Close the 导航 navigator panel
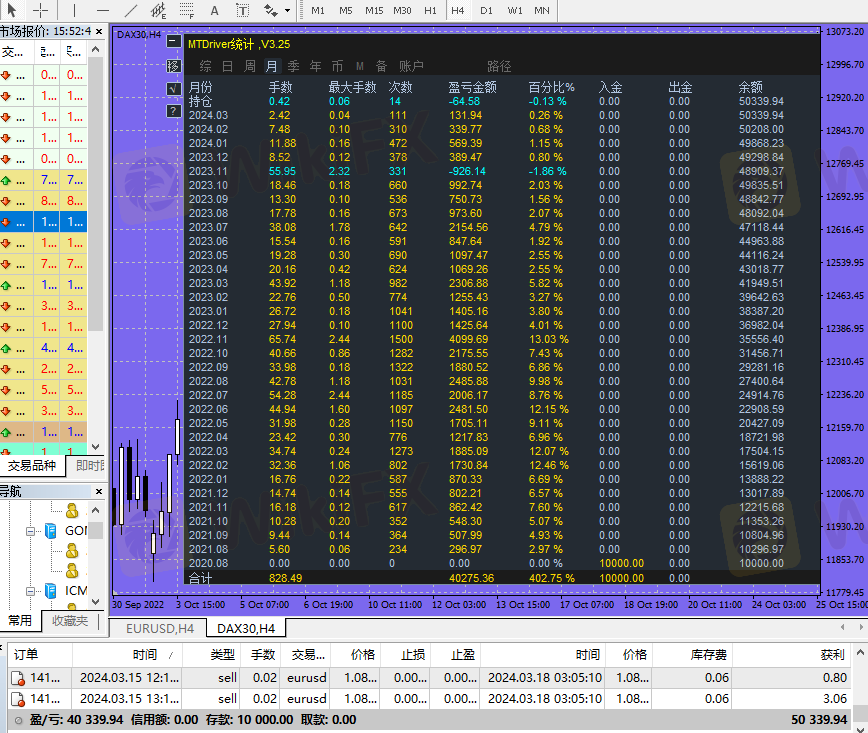868x733 pixels. [97, 490]
